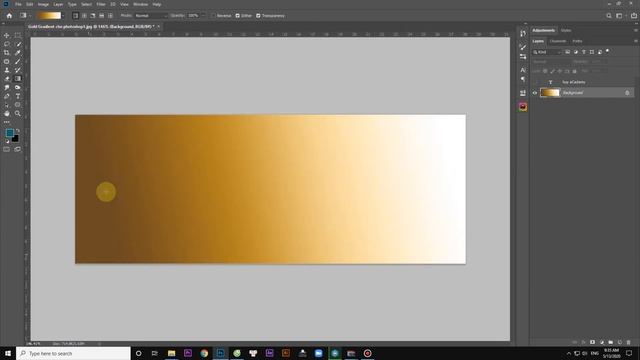Image resolution: width=640 pixels, height=360 pixels.
Task: Select the Zoom tool
Action: (18, 113)
